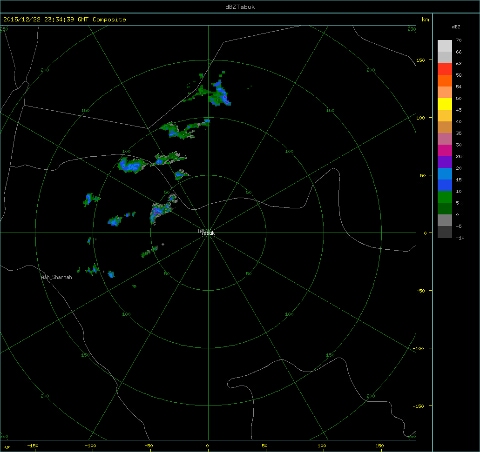The height and width of the screenshot is (452, 480).
Task: Click the yellow 45 dBZ legend swatch
Action: pyautogui.click(x=445, y=104)
